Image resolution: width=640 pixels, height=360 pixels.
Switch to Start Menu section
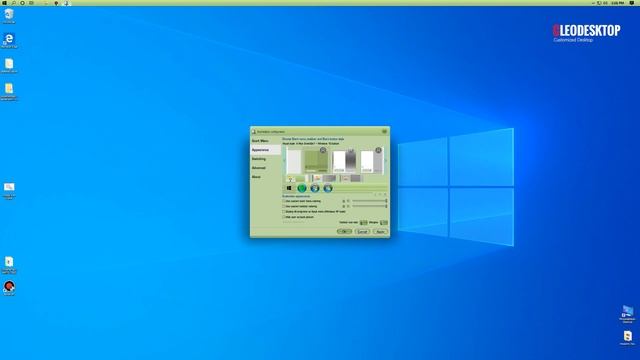click(265, 141)
